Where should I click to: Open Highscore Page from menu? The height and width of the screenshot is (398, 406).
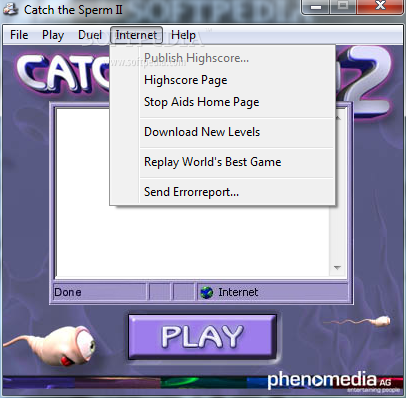(x=223, y=80)
